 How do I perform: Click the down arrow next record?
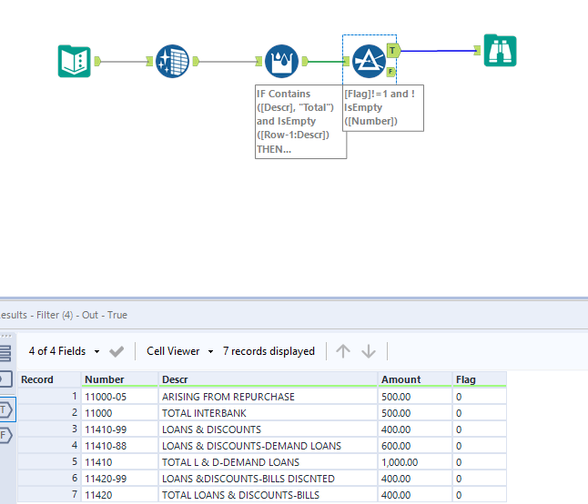click(369, 351)
